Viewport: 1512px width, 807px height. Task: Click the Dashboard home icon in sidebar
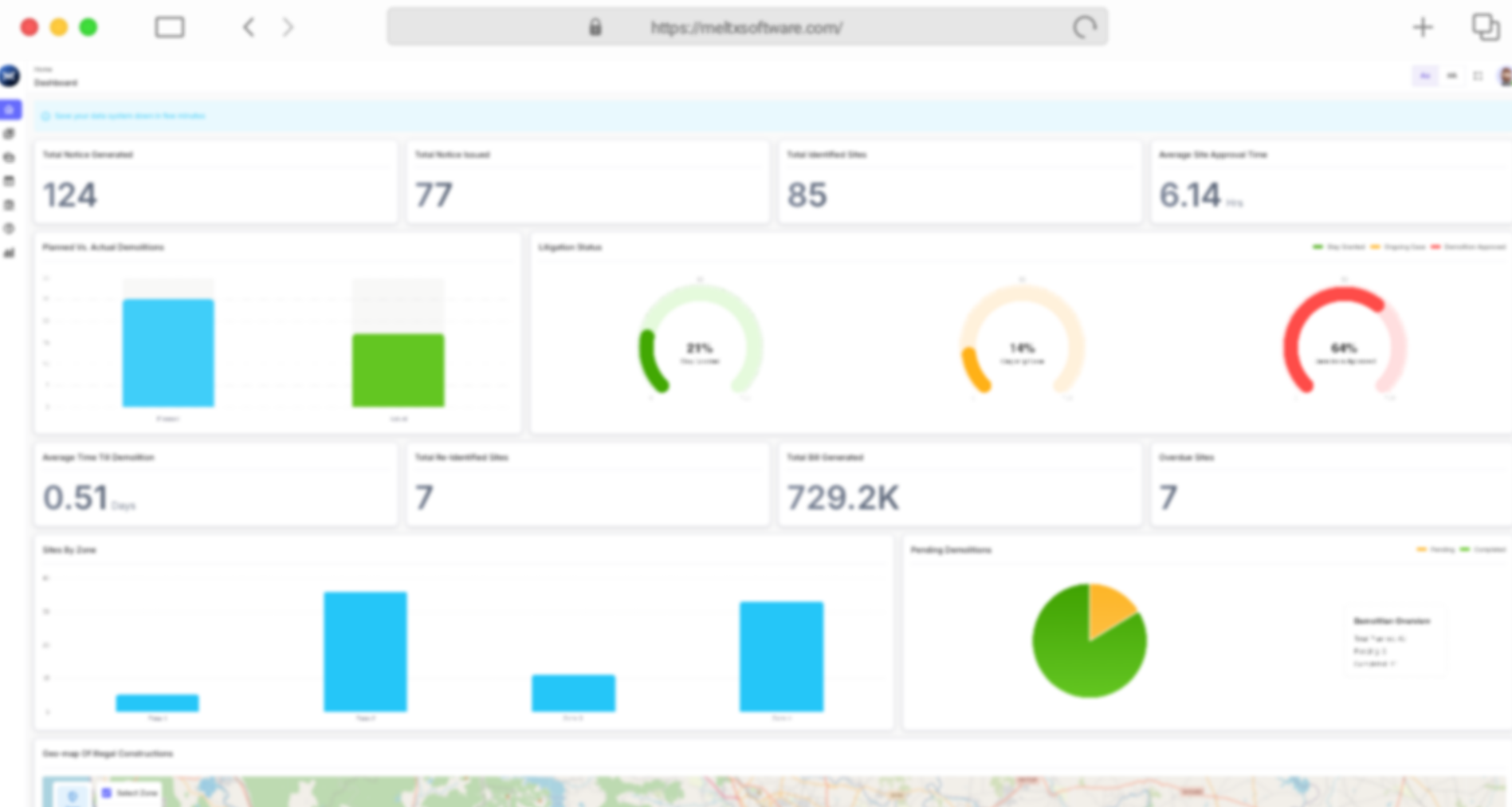[10, 110]
